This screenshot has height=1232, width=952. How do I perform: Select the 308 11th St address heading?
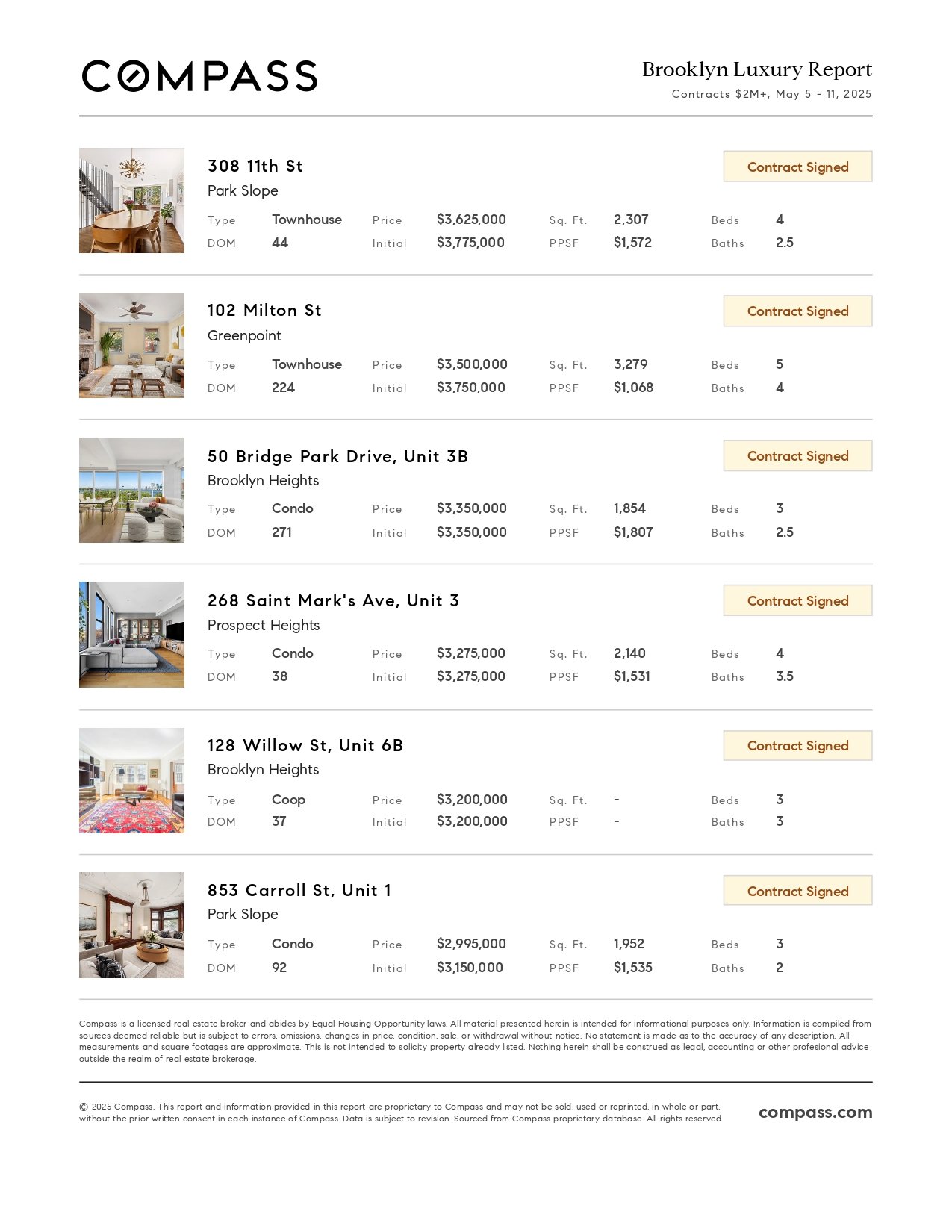tap(255, 166)
